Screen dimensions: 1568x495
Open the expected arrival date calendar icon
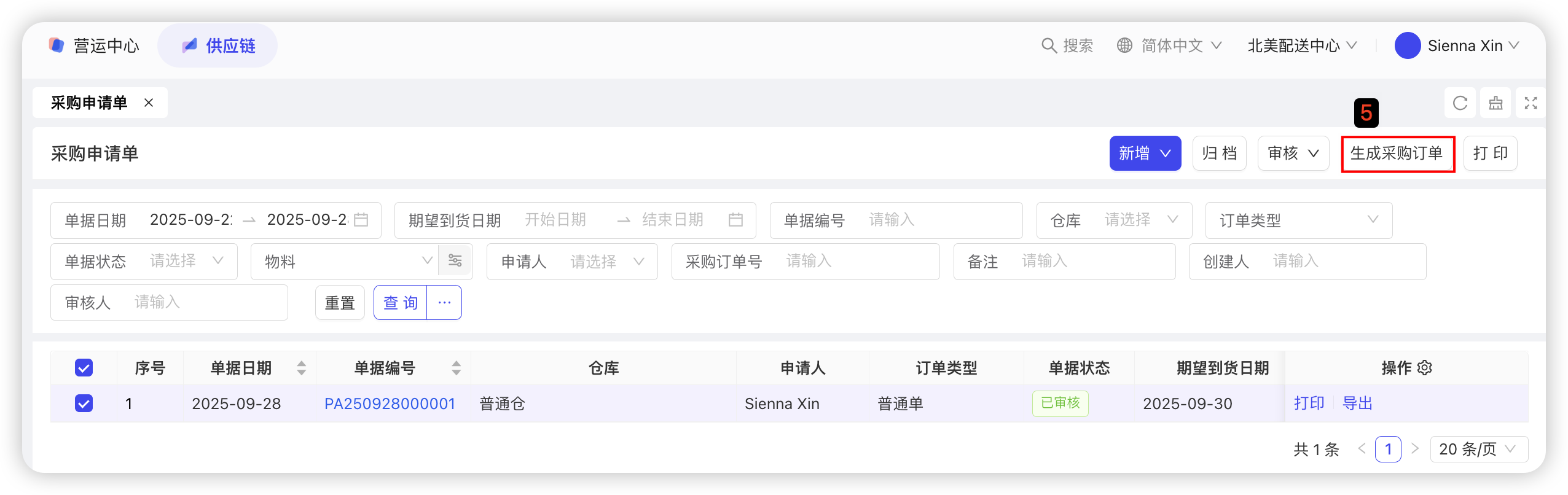(735, 220)
